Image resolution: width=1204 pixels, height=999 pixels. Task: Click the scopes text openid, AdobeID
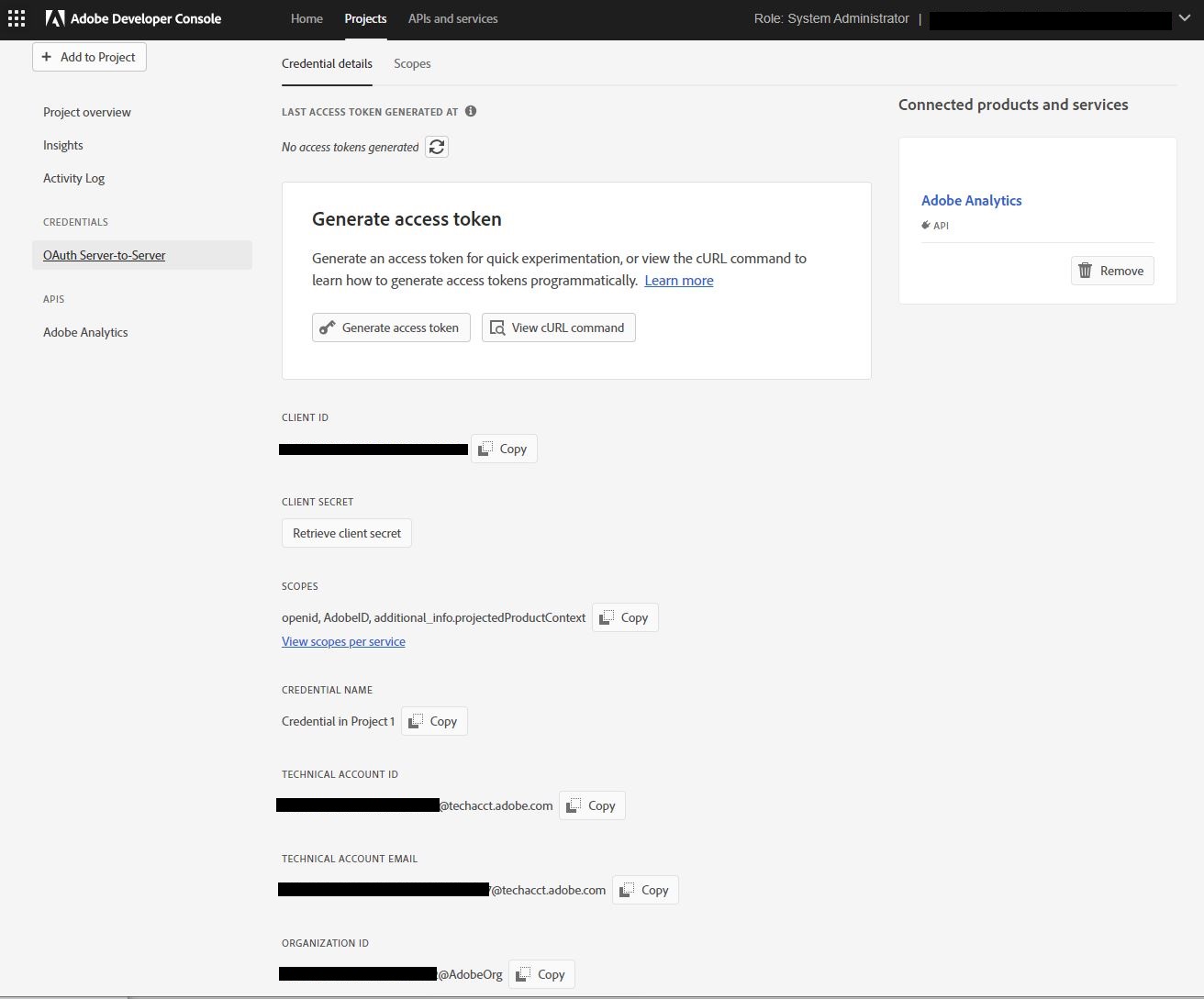(x=433, y=617)
